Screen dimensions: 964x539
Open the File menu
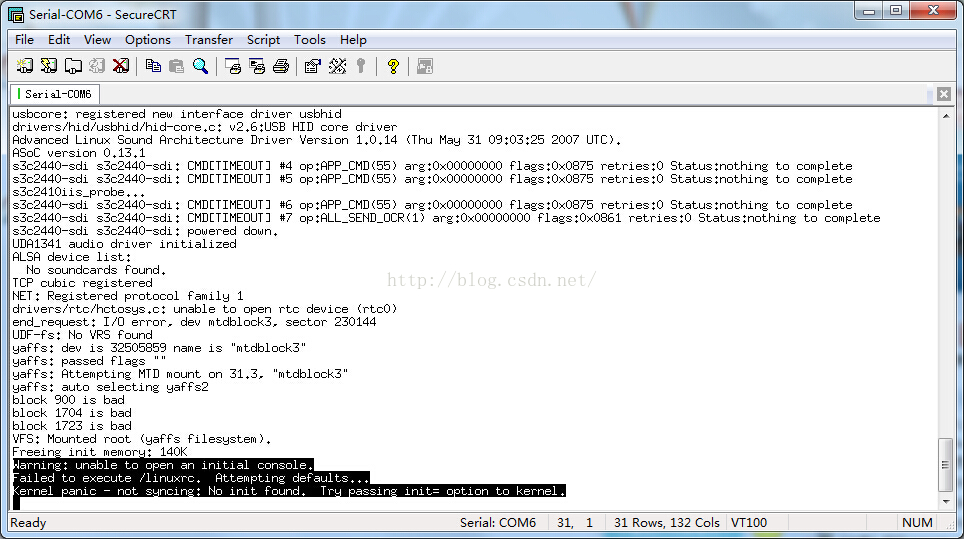25,40
